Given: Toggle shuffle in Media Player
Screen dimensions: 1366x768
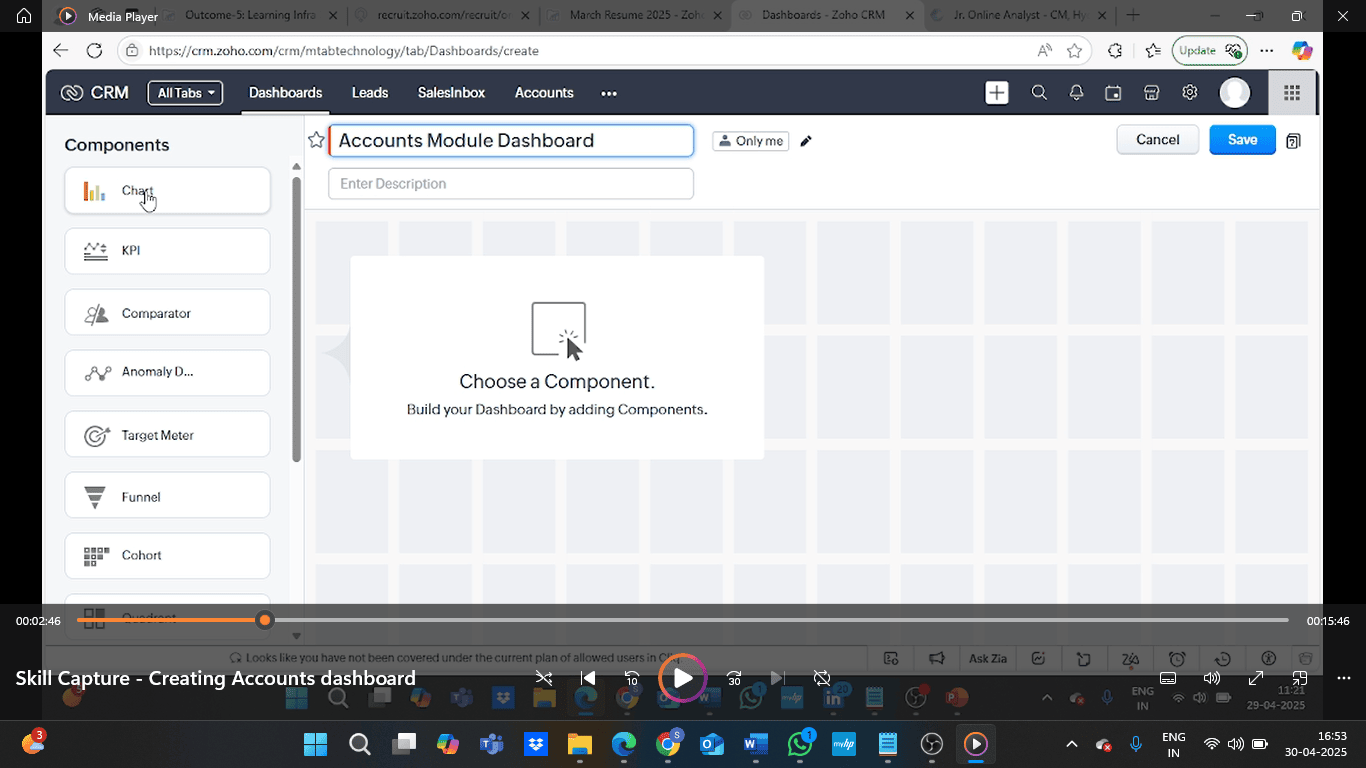Looking at the screenshot, I should [543, 678].
